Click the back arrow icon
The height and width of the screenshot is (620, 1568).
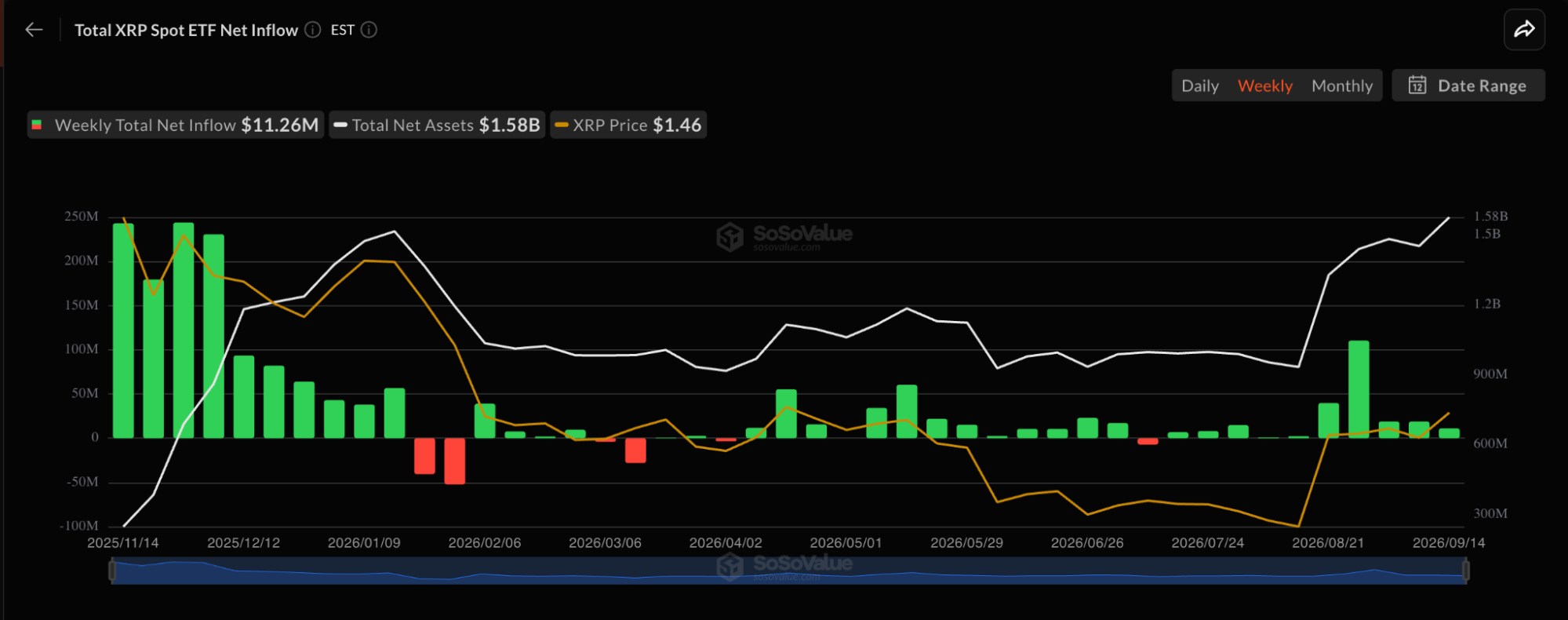(x=34, y=30)
